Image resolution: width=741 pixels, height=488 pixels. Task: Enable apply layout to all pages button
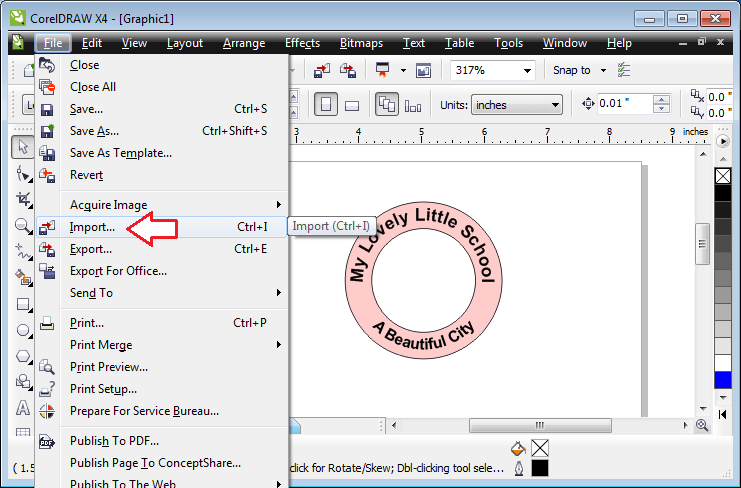[x=387, y=105]
